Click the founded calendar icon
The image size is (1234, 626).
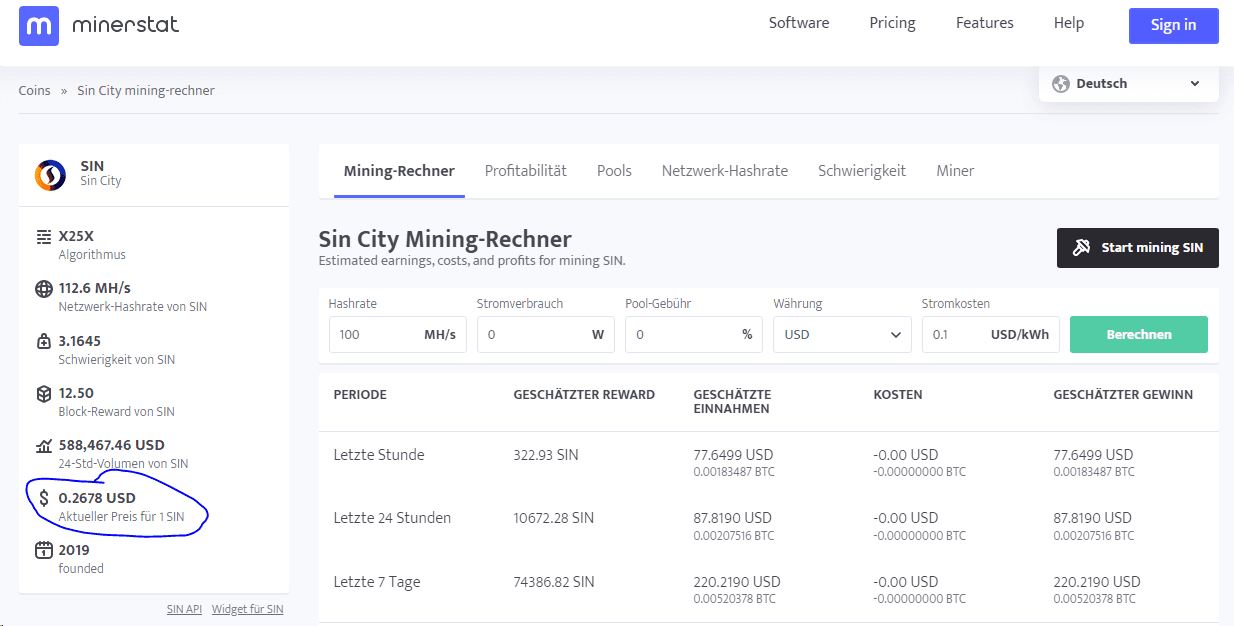pos(43,550)
